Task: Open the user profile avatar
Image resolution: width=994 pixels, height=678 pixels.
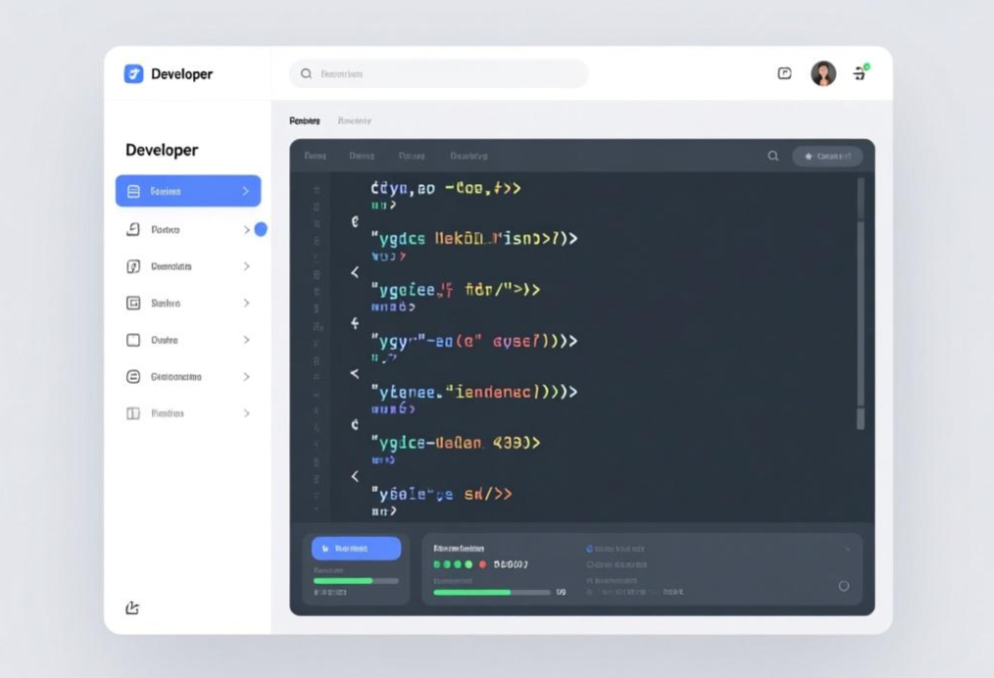Action: coord(823,73)
